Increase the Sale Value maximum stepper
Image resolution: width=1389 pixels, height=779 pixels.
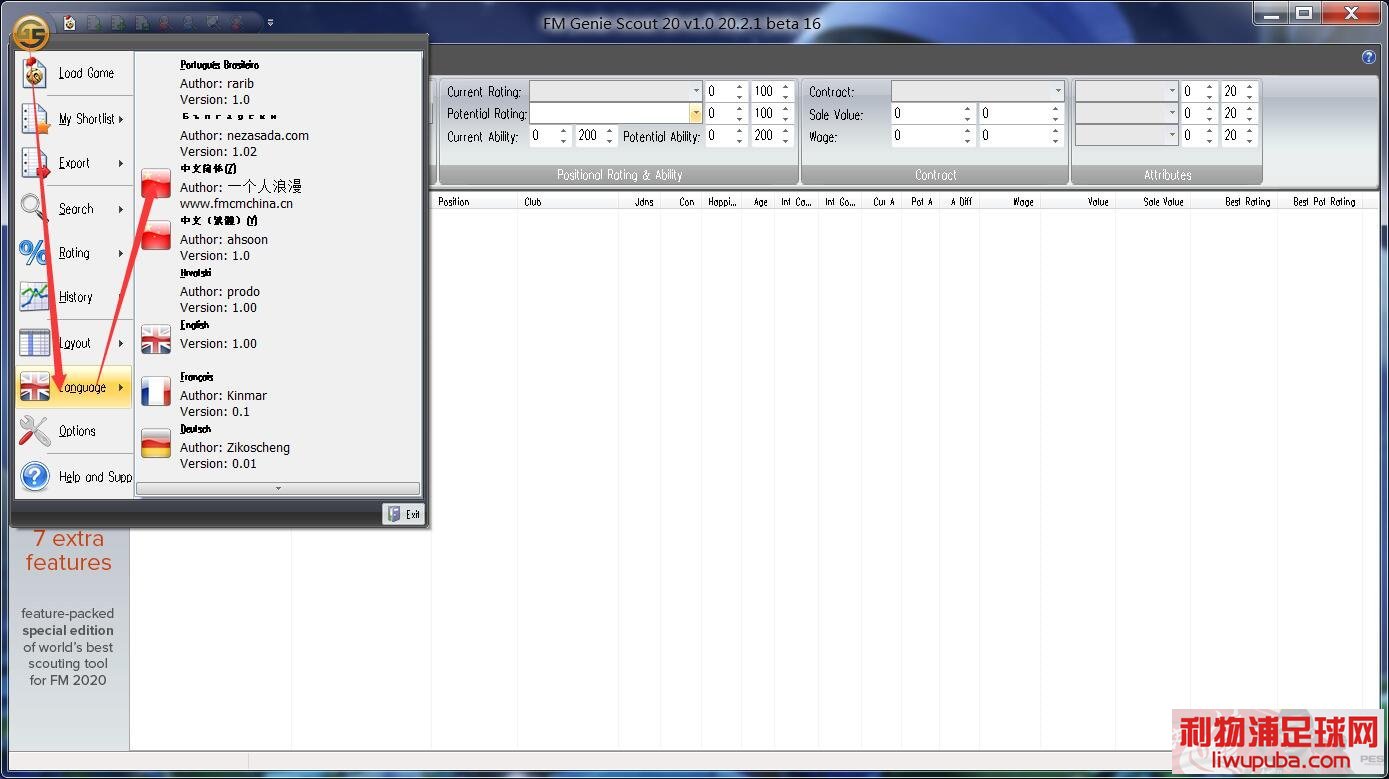tap(1056, 109)
